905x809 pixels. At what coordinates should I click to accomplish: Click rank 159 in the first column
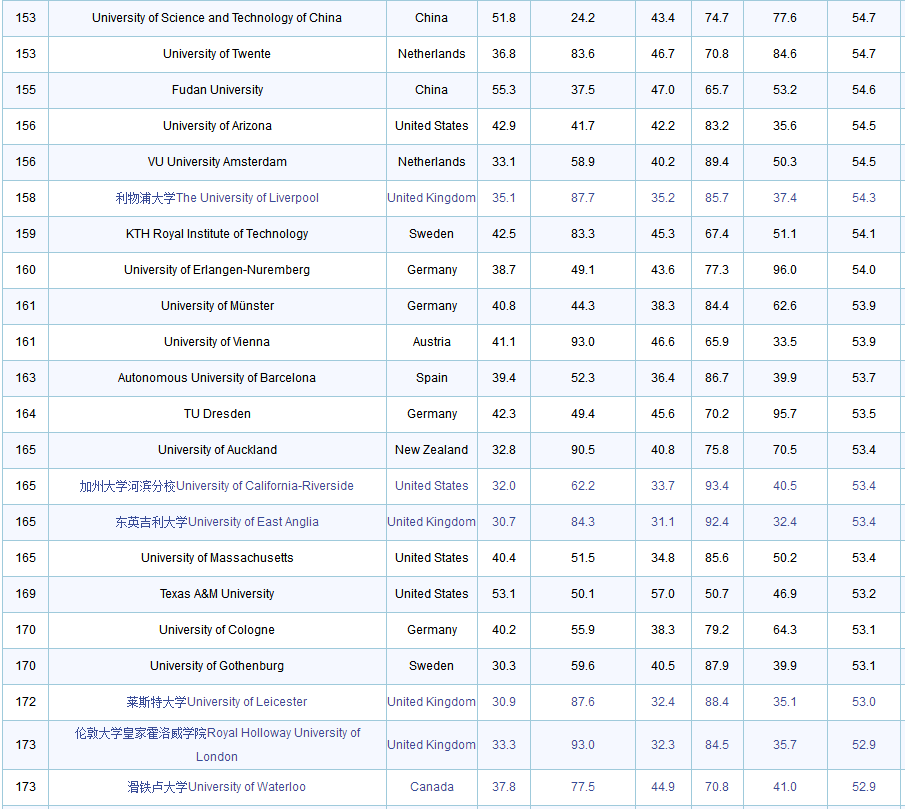pos(25,234)
